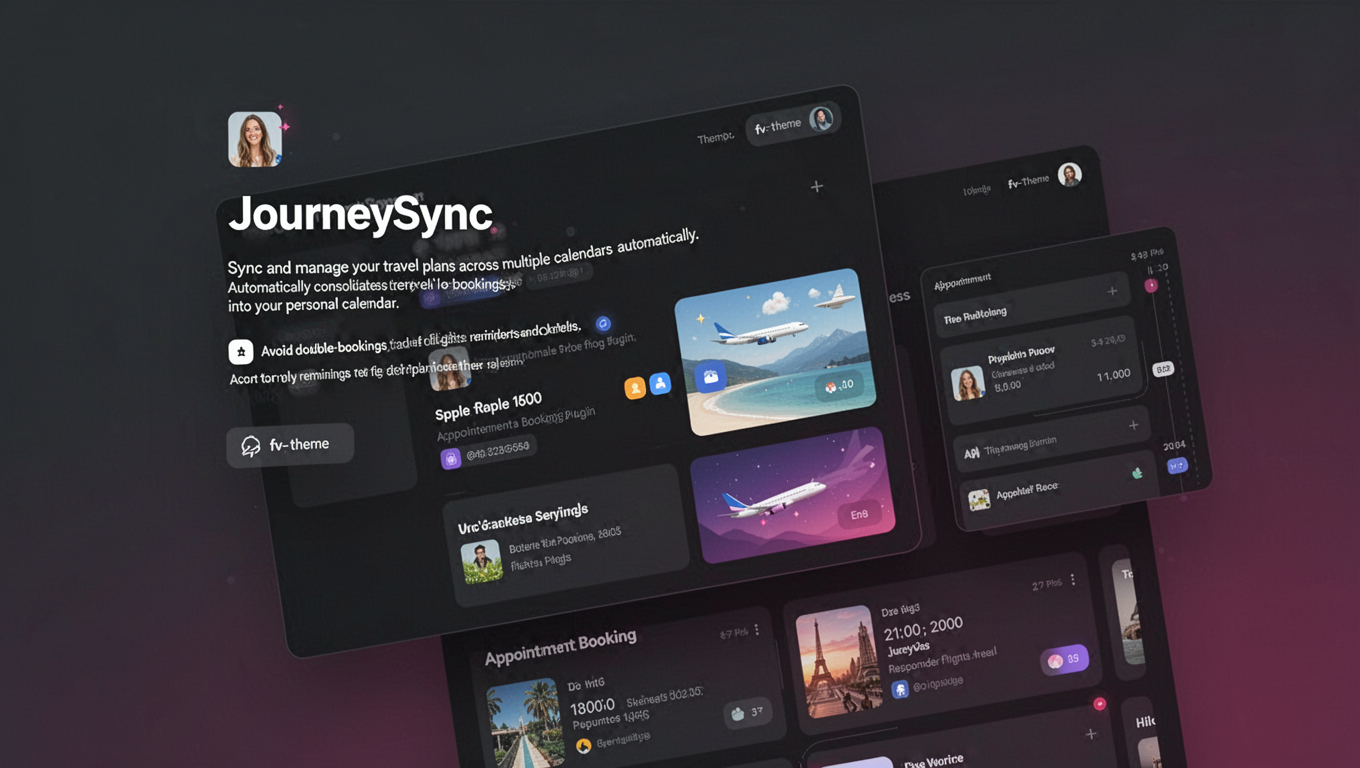
Task: Select the blue person icon next to it
Action: 660,382
